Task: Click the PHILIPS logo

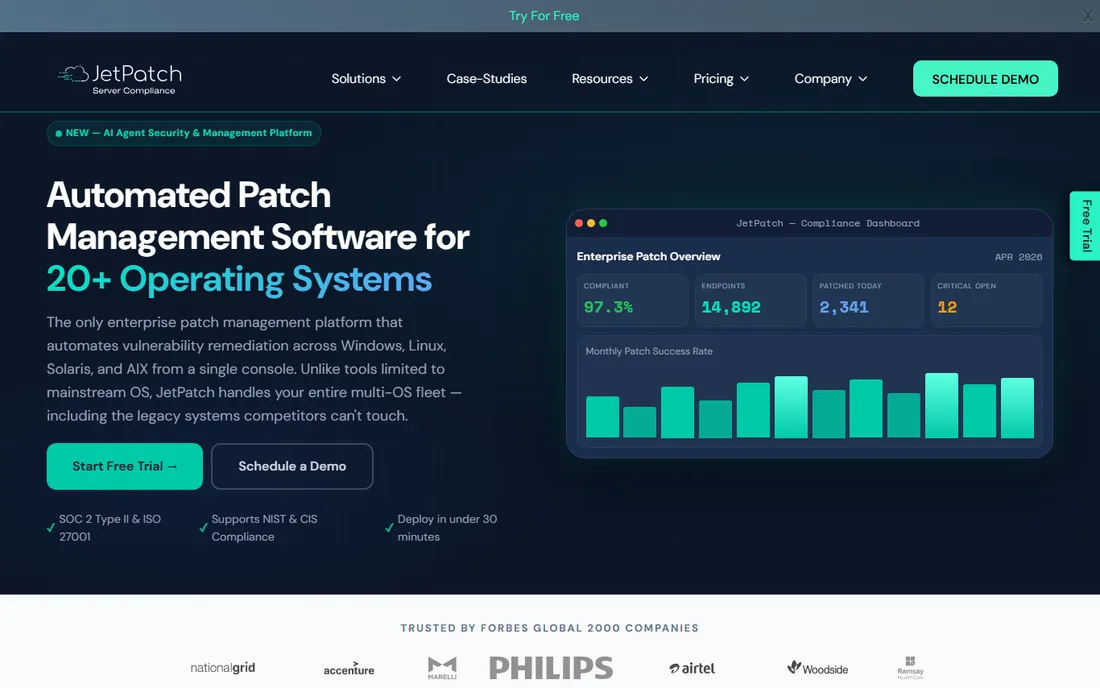Action: point(551,668)
